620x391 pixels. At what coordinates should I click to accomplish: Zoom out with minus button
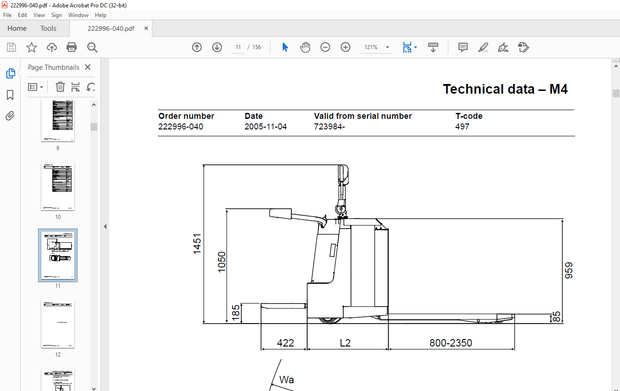pyautogui.click(x=325, y=47)
